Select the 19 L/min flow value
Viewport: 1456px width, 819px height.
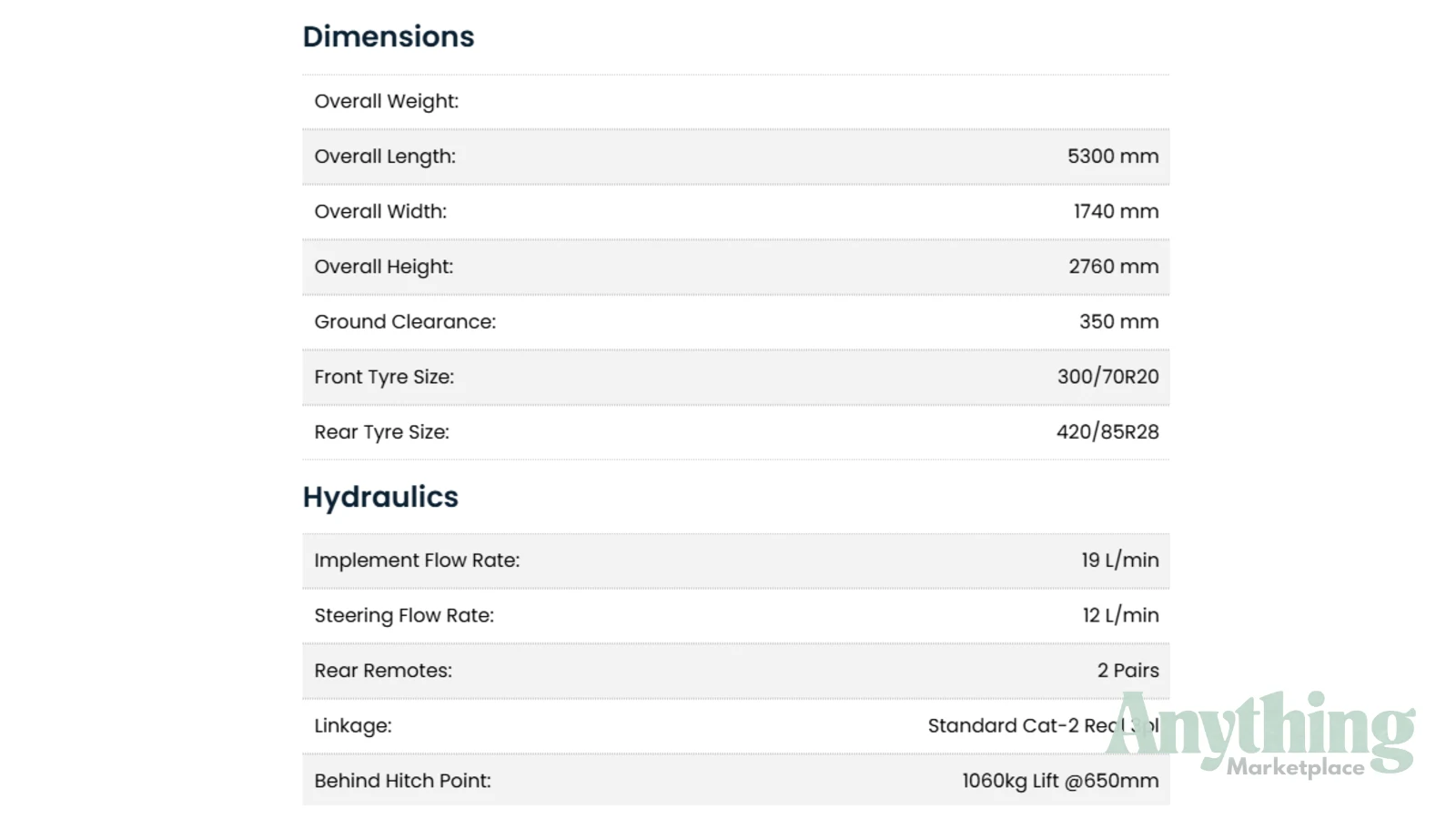tap(1120, 561)
